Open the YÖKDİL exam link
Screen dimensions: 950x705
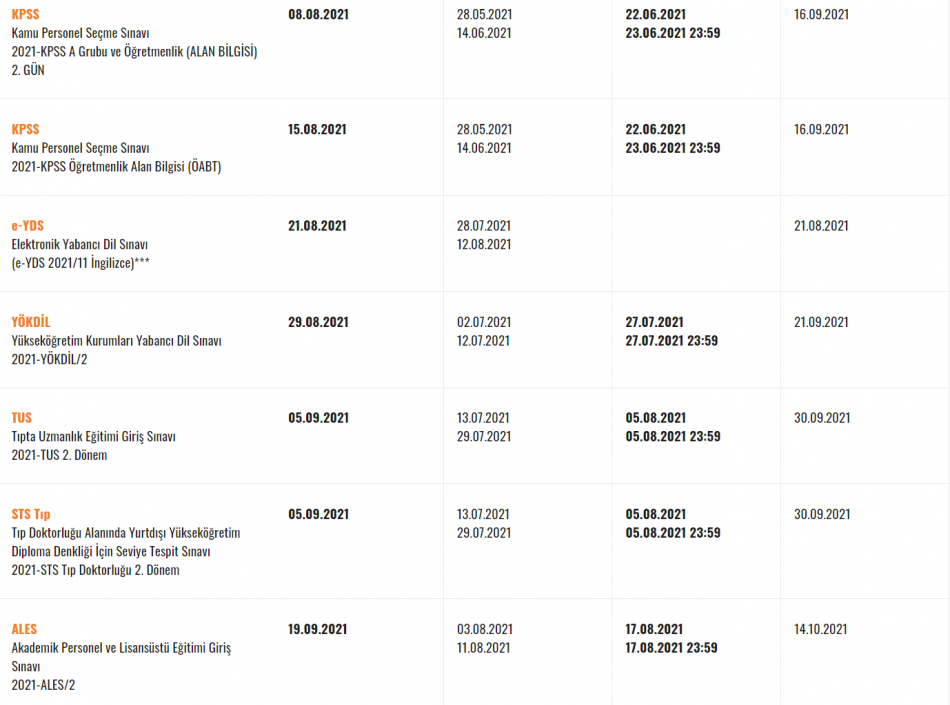(x=31, y=322)
